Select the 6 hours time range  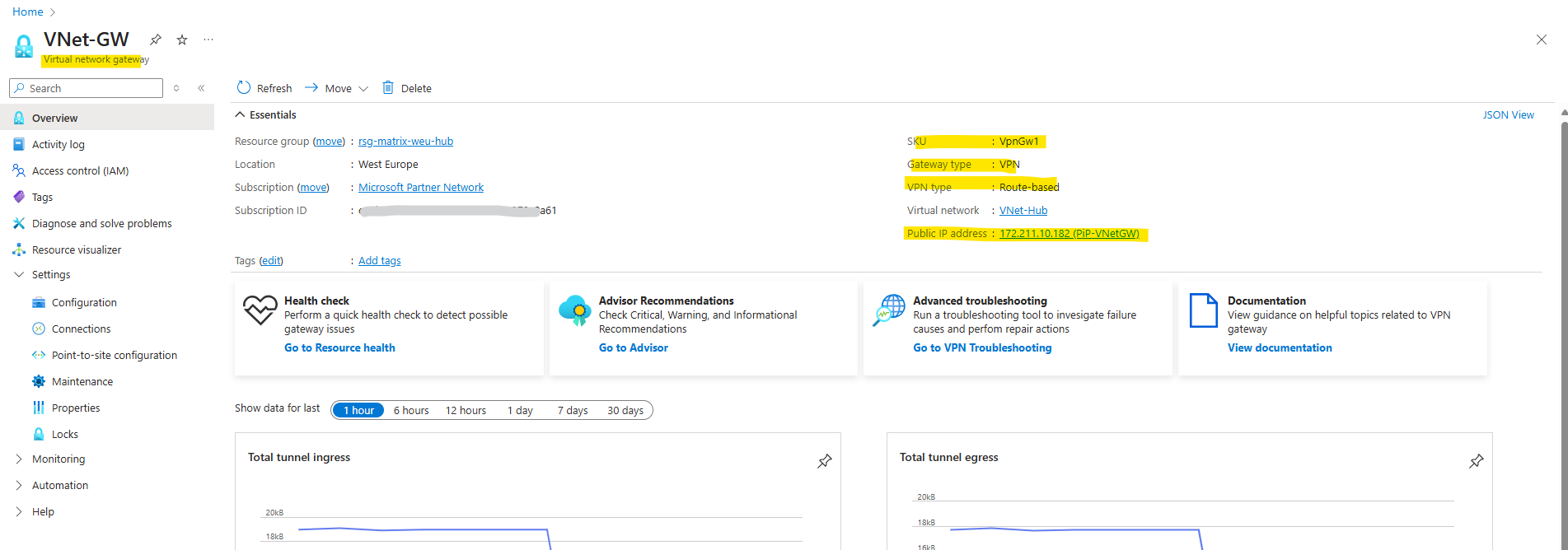click(x=411, y=410)
